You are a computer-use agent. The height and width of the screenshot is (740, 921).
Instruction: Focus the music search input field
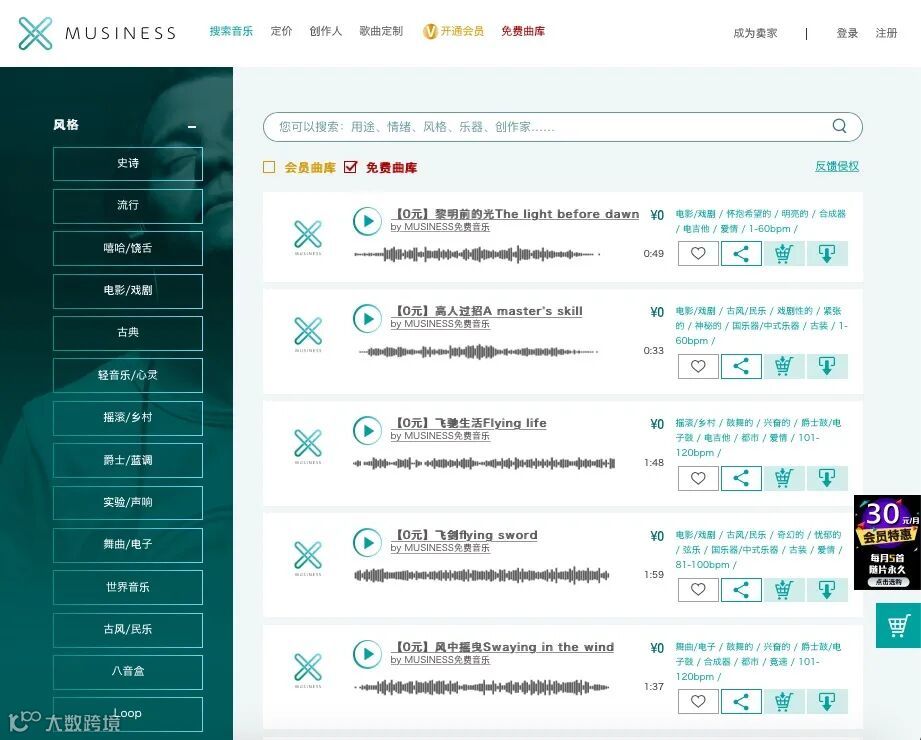(563, 127)
